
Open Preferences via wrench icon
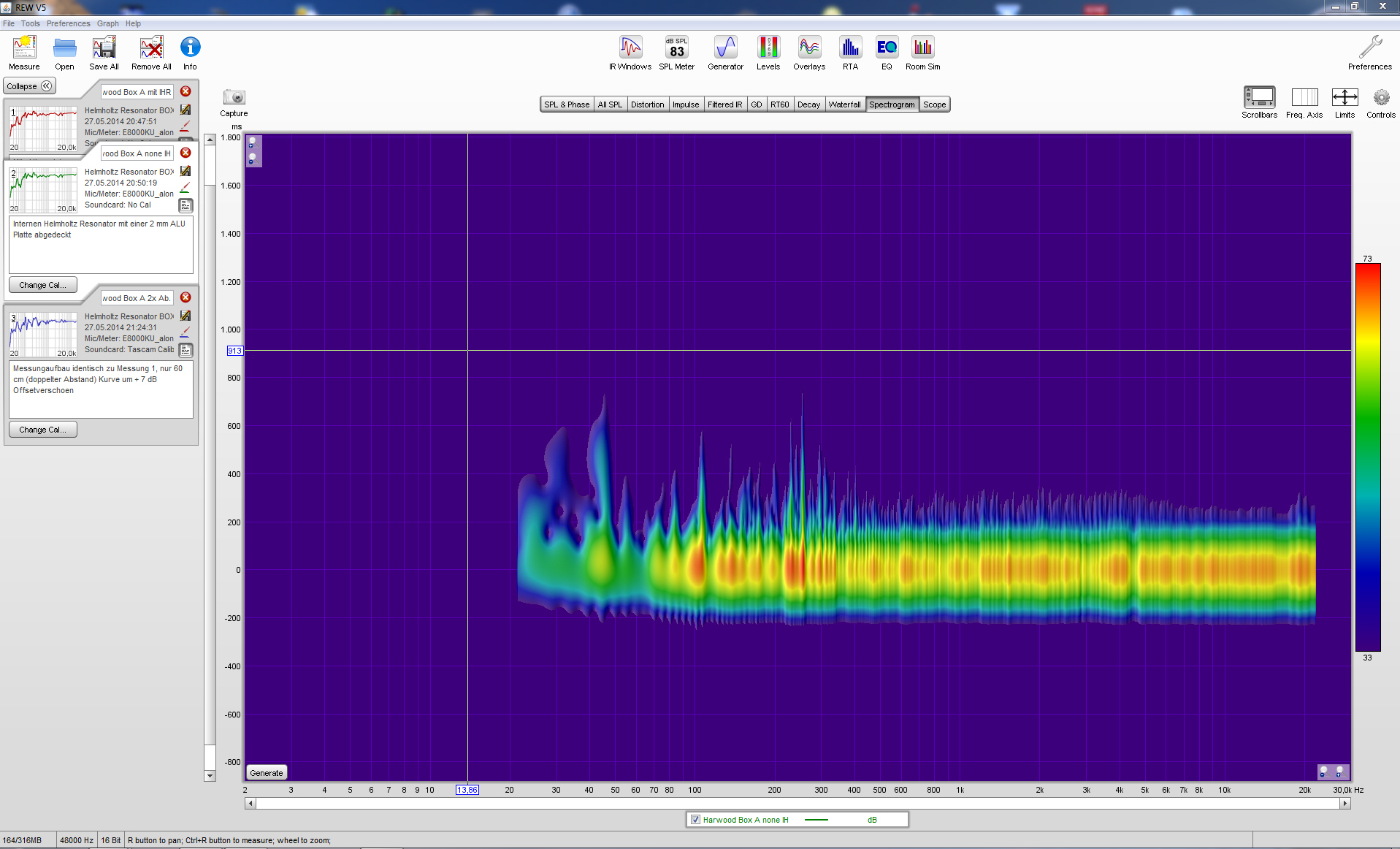pyautogui.click(x=1370, y=53)
